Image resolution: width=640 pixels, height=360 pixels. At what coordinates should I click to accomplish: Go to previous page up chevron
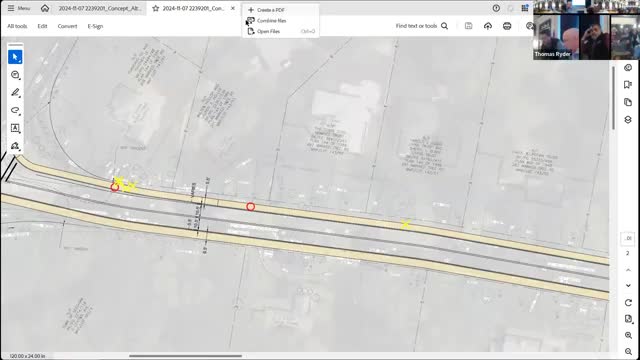coord(628,270)
